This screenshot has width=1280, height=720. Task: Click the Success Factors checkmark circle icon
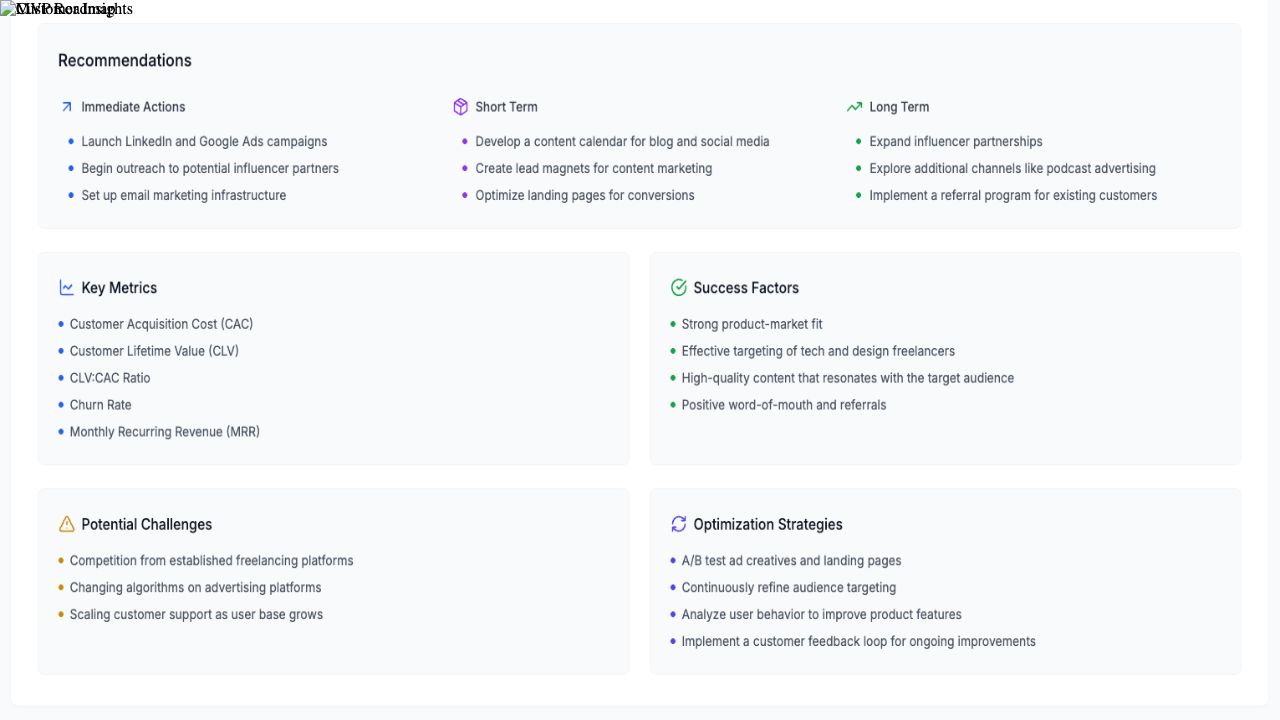point(679,288)
